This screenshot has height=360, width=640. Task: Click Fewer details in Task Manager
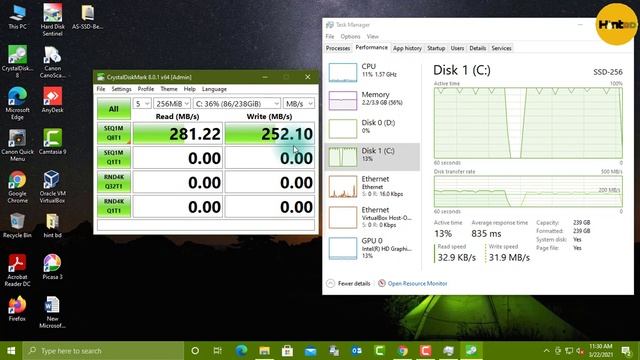349,283
